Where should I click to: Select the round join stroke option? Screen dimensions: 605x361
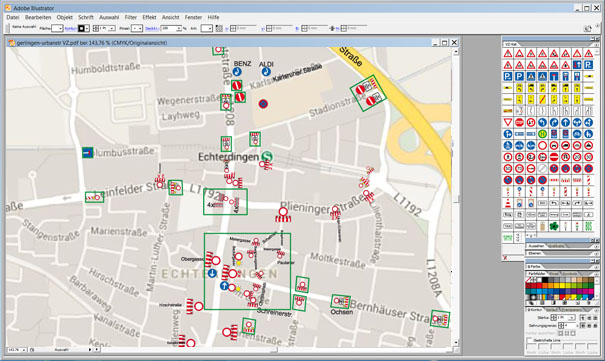pos(589,326)
